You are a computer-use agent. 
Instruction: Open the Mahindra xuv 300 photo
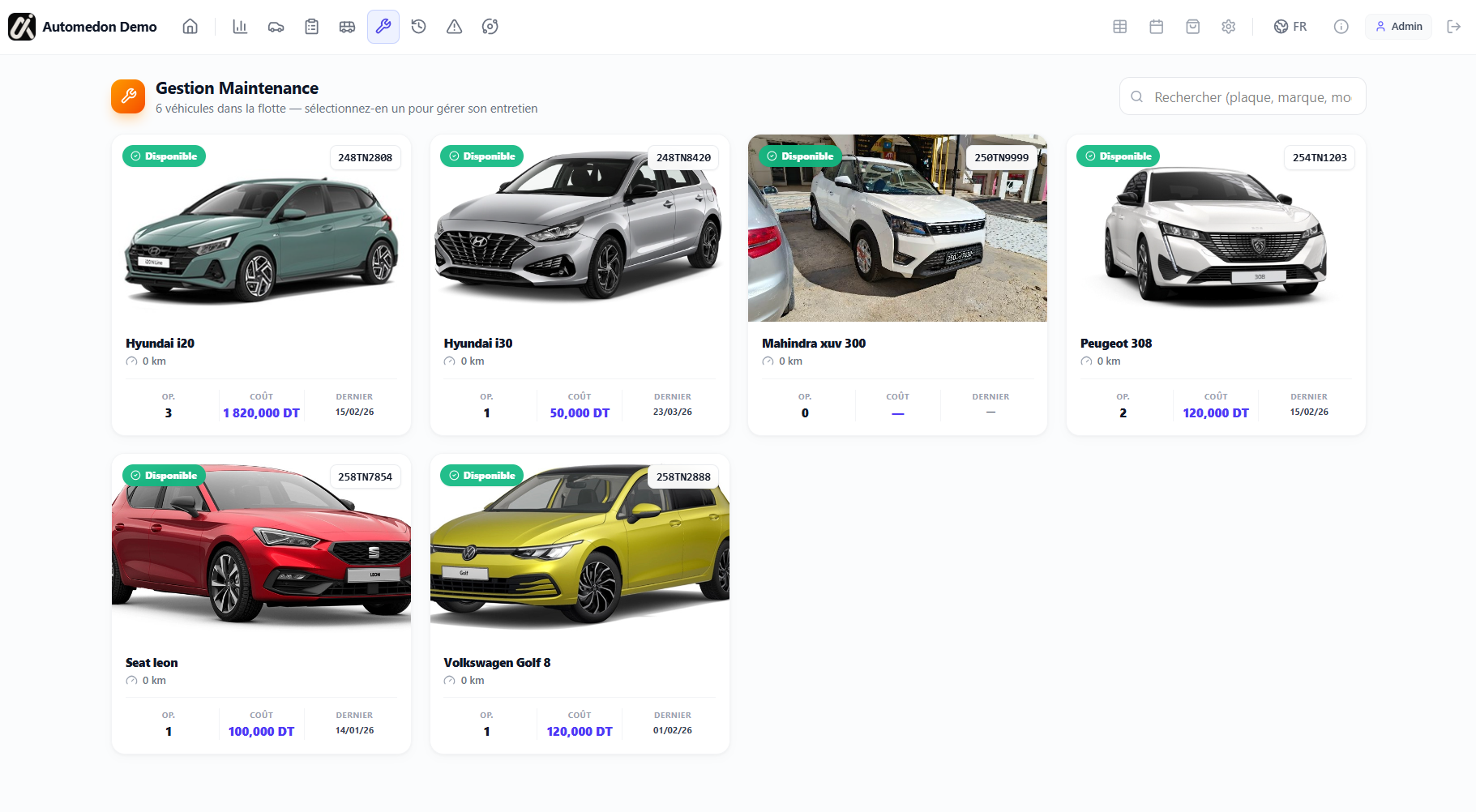[x=897, y=229]
